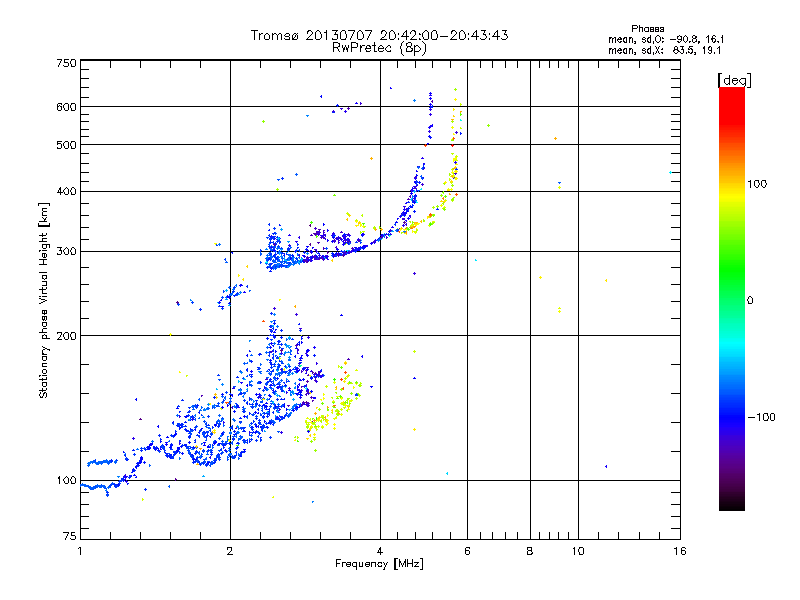Click the plot title 'Tromsø 20130707 20:42:00-20:43:43'
Viewport: 800px width, 600px height.
point(380,35)
